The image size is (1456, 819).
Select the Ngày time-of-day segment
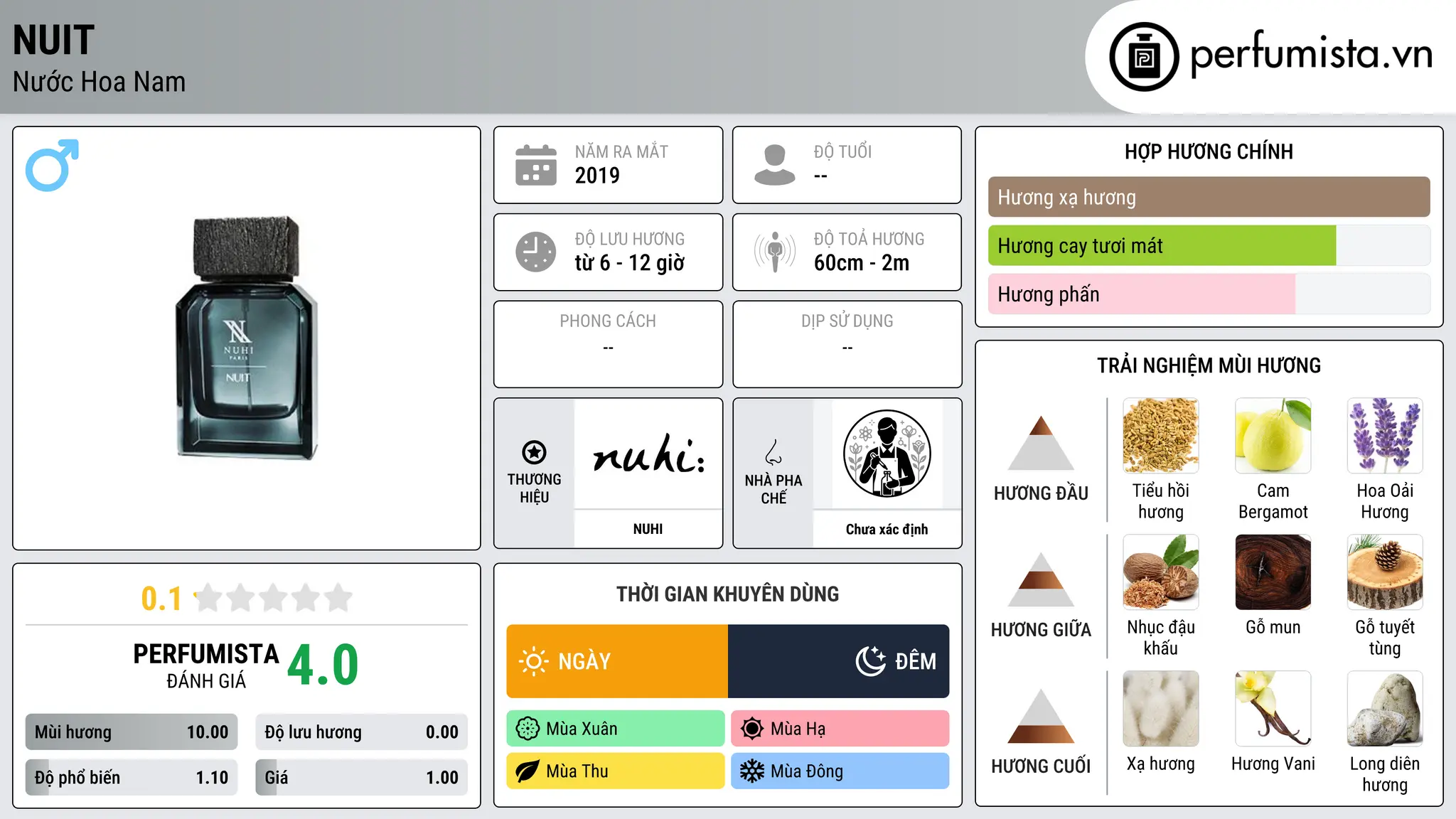pos(617,661)
